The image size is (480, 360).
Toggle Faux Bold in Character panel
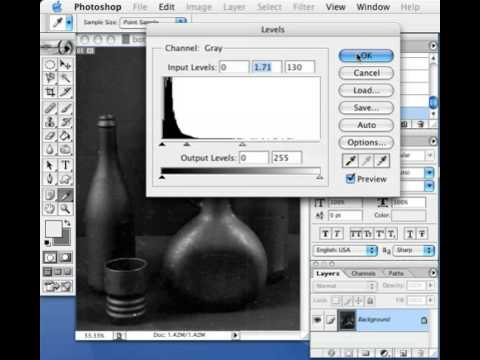click(x=325, y=234)
